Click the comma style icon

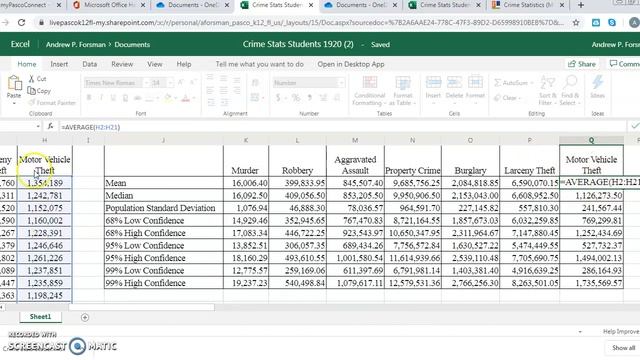(310, 98)
